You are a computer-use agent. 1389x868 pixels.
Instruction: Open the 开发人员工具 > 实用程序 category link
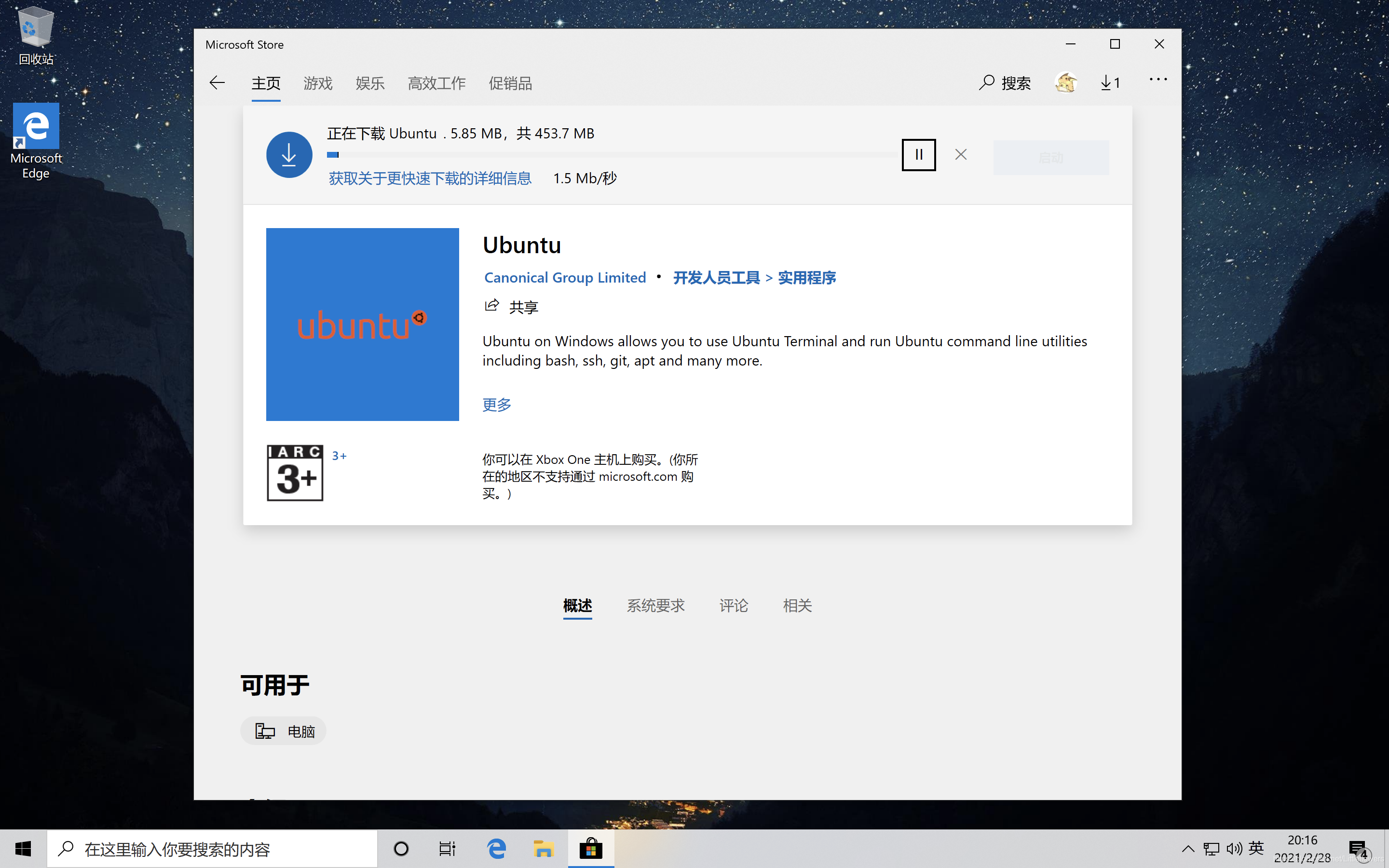coord(754,277)
